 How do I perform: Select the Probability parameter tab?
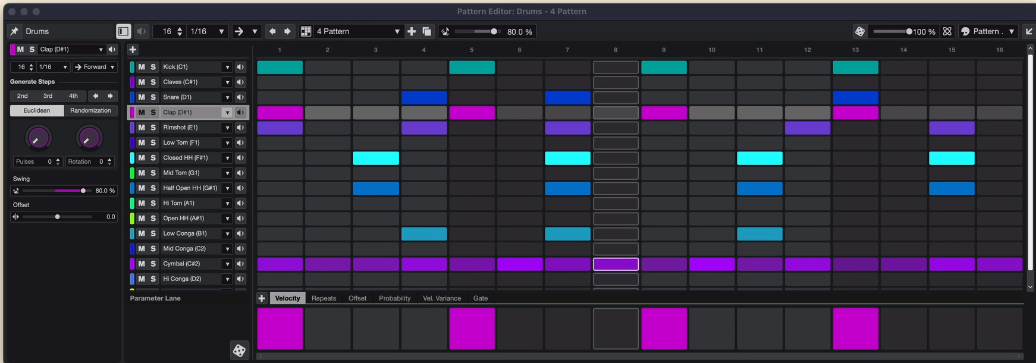(394, 298)
